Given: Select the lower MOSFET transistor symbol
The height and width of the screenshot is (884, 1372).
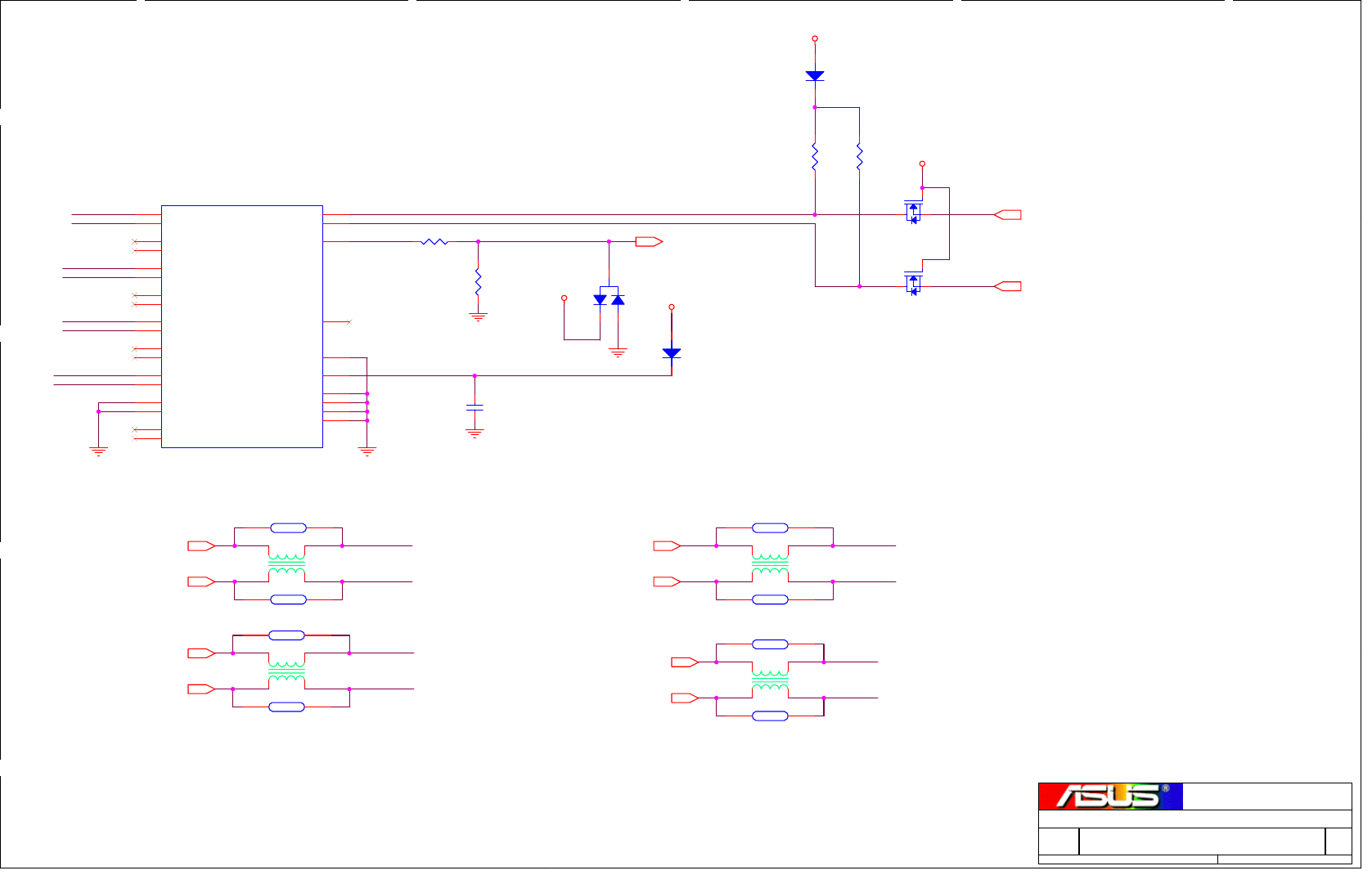Looking at the screenshot, I should 913,283.
